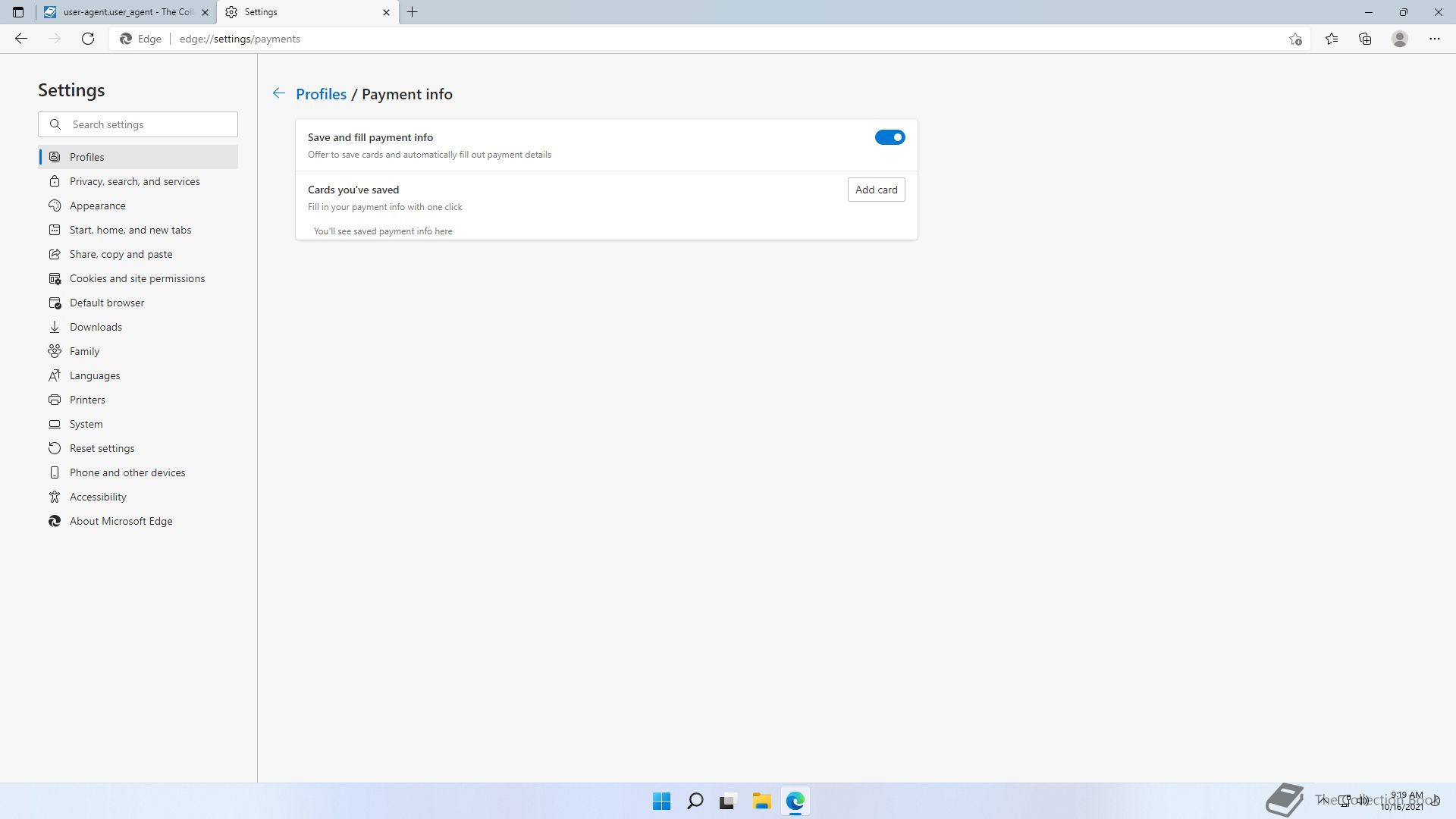Open File Explorer from the taskbar
Image resolution: width=1456 pixels, height=819 pixels.
coord(761,801)
